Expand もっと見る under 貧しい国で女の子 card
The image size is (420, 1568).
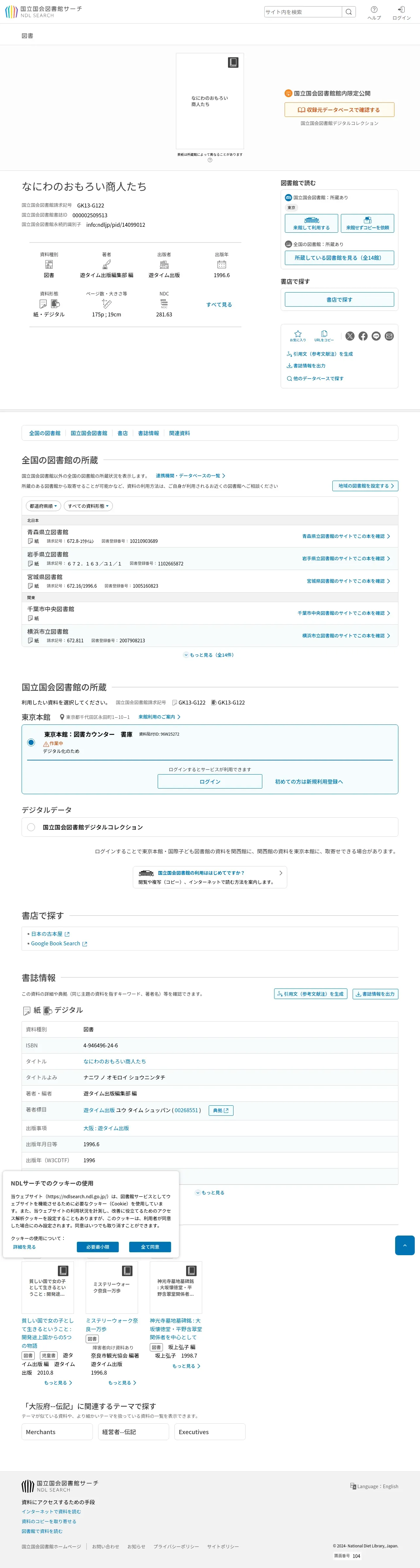[x=59, y=1382]
